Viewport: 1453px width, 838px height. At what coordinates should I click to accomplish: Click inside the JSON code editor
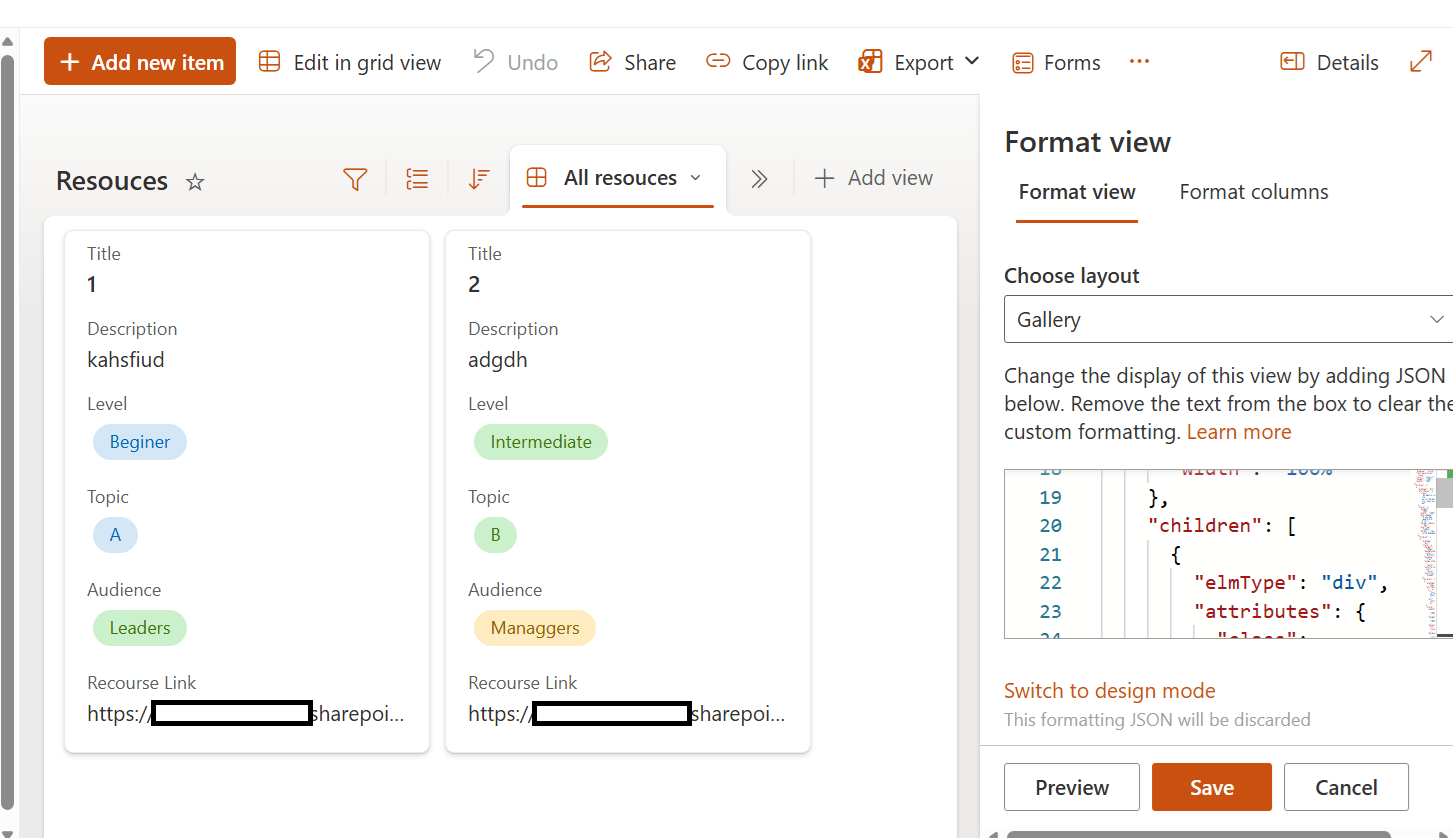pyautogui.click(x=1220, y=553)
